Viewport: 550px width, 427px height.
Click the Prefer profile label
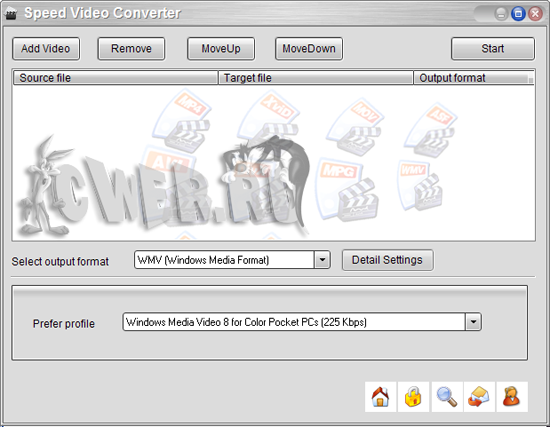click(x=64, y=323)
